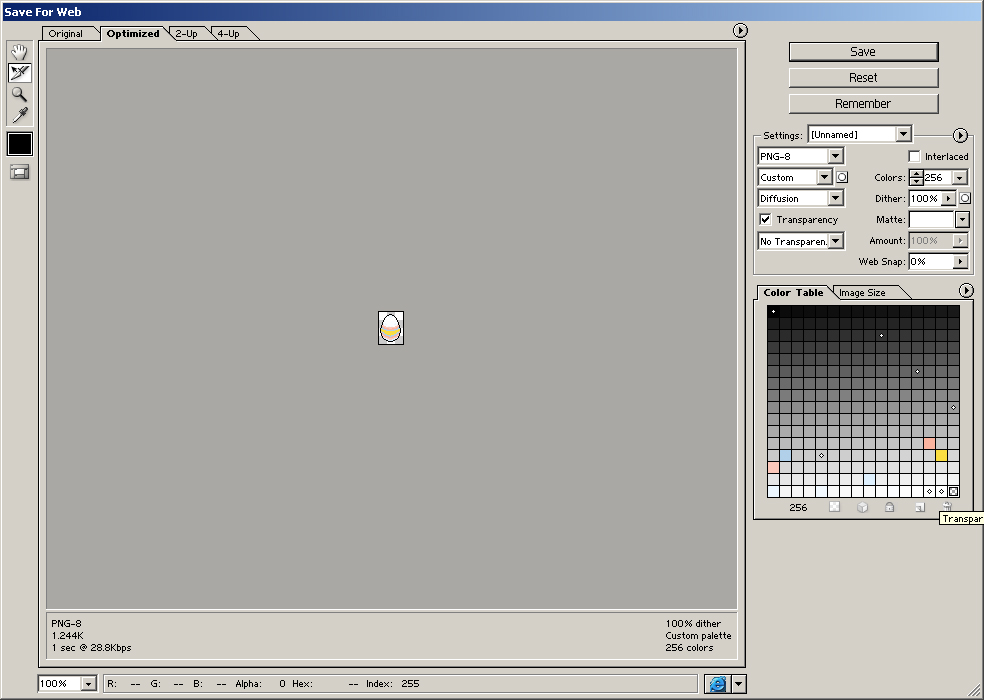Uncheck the Transparency checkbox

pos(765,220)
